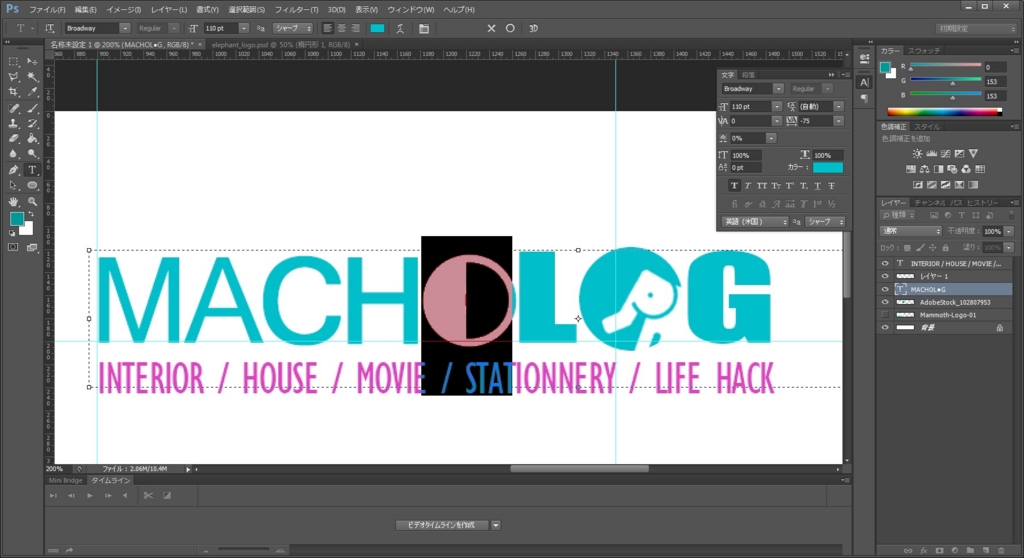Open layer opacity 100% dropdown

pyautogui.click(x=1009, y=231)
